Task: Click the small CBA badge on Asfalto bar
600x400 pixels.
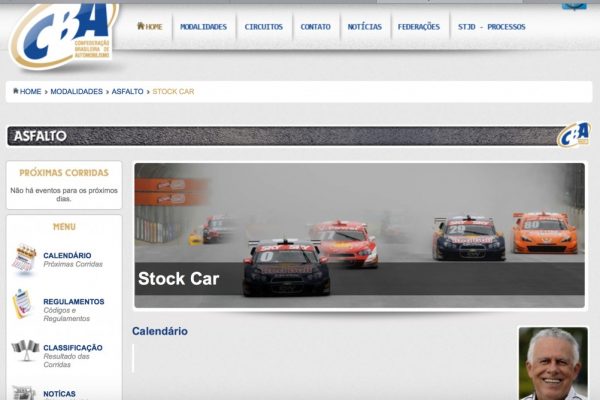Action: click(573, 135)
